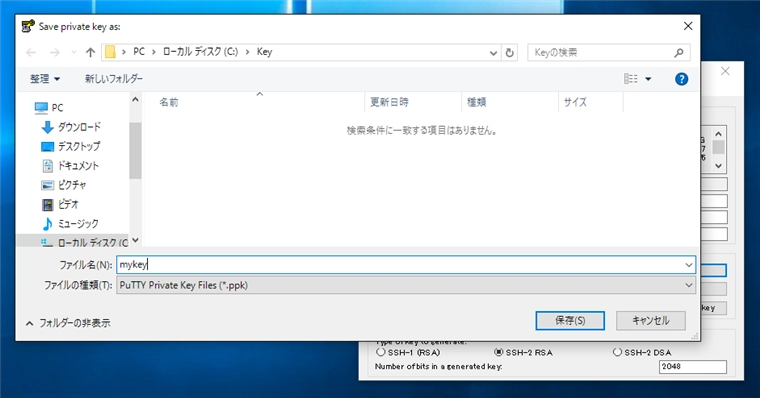760x398 pixels.
Task: Open the 整理 (Organize) menu
Action: tap(45, 79)
